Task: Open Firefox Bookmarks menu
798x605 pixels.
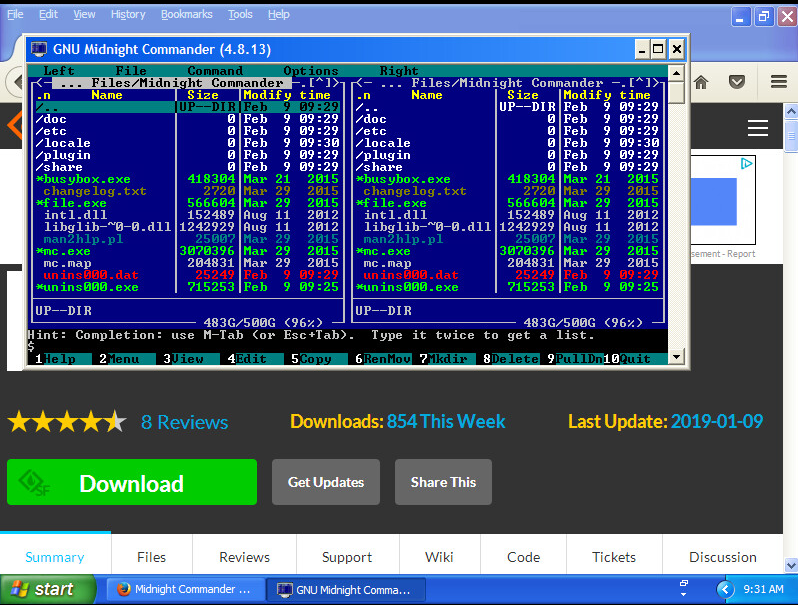Action: pos(186,14)
